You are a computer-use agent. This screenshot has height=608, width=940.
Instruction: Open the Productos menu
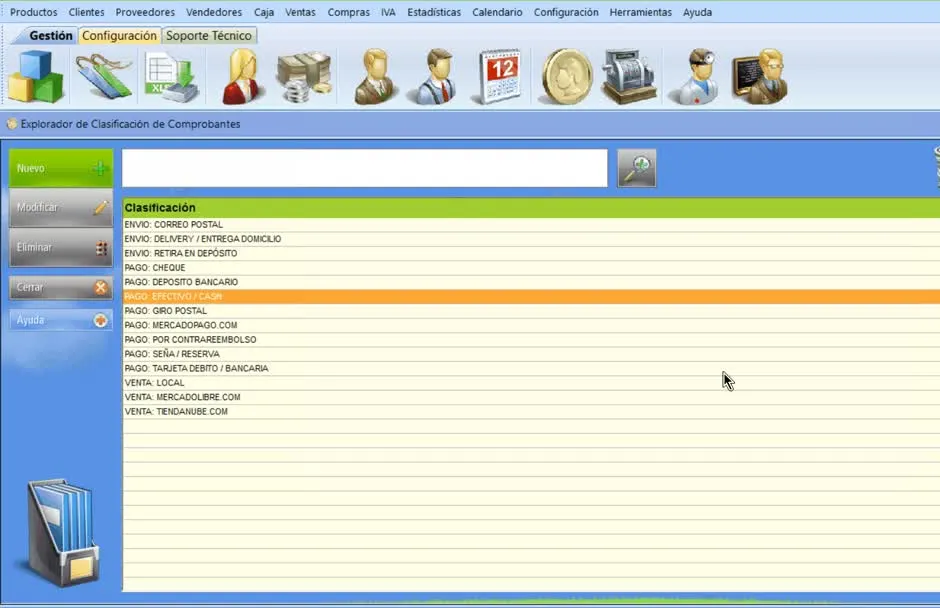[34, 12]
